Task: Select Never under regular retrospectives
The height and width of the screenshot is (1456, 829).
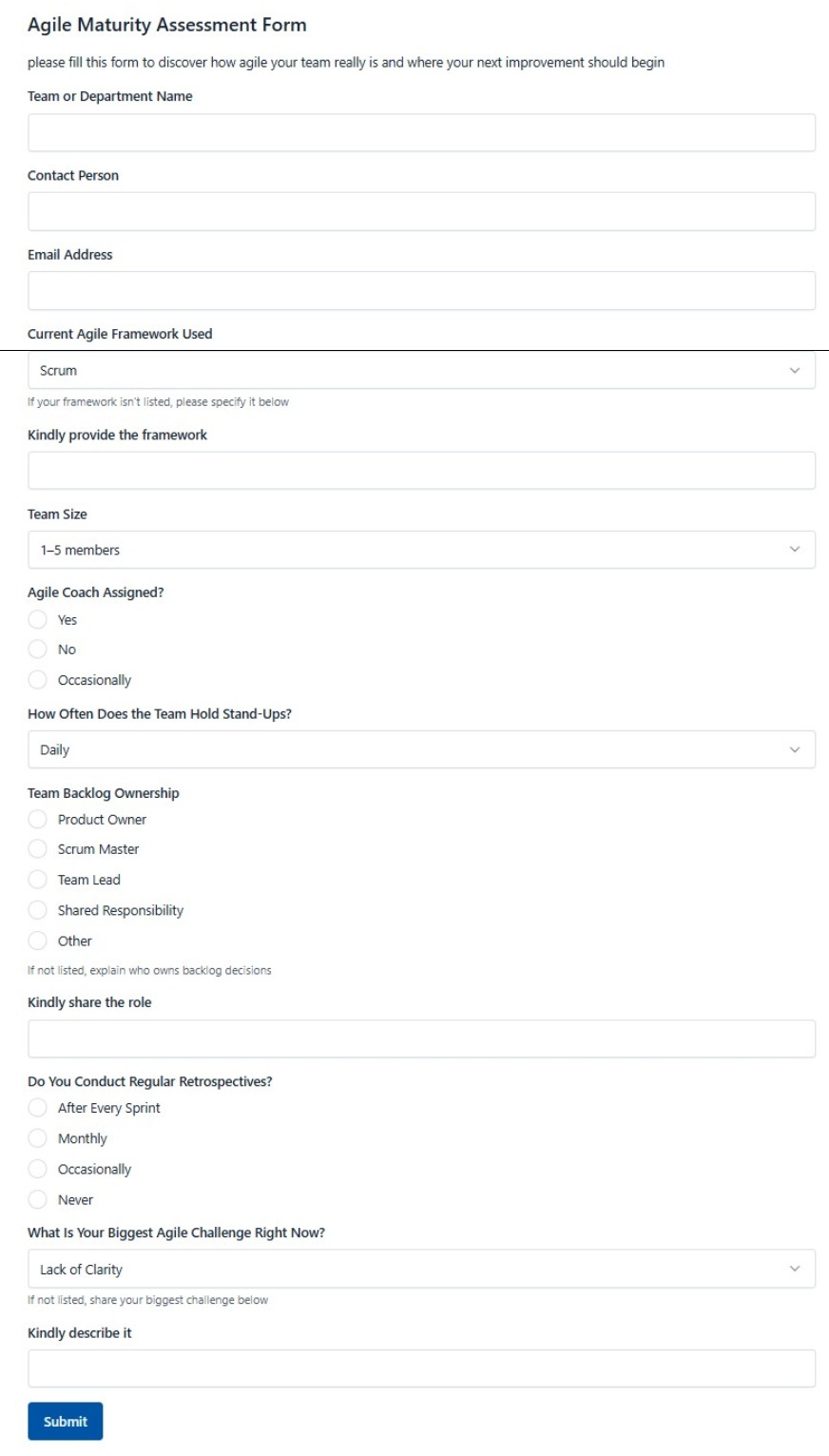Action: 38,1199
